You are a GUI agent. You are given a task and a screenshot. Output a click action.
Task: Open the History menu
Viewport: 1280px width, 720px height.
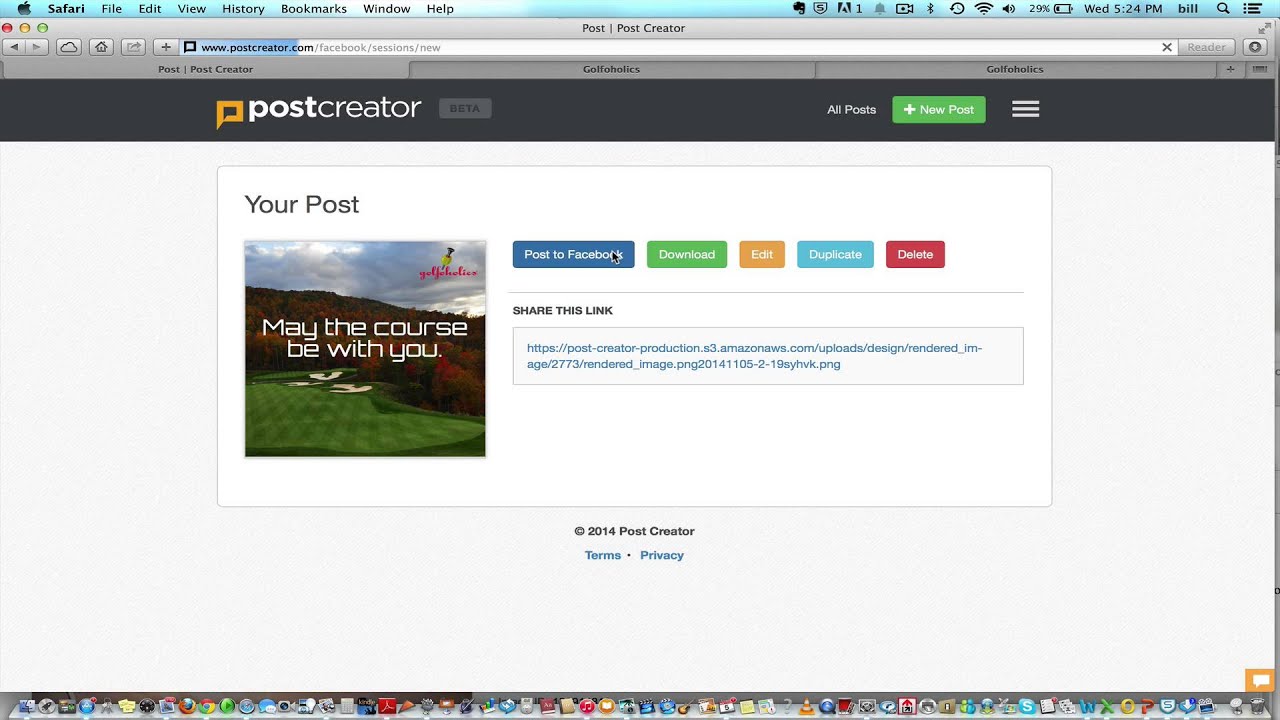click(243, 8)
